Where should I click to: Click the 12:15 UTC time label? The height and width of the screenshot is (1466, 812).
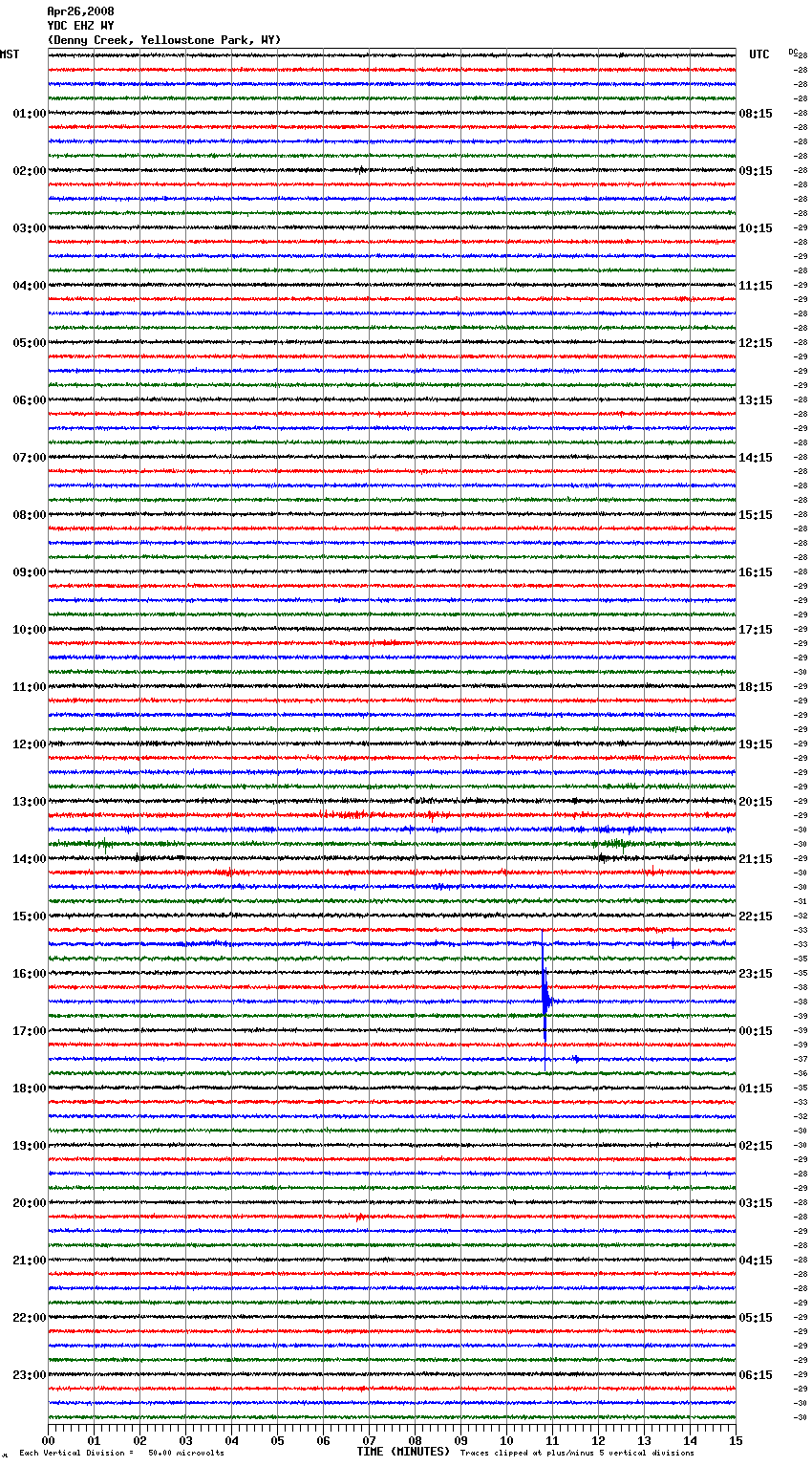click(756, 343)
